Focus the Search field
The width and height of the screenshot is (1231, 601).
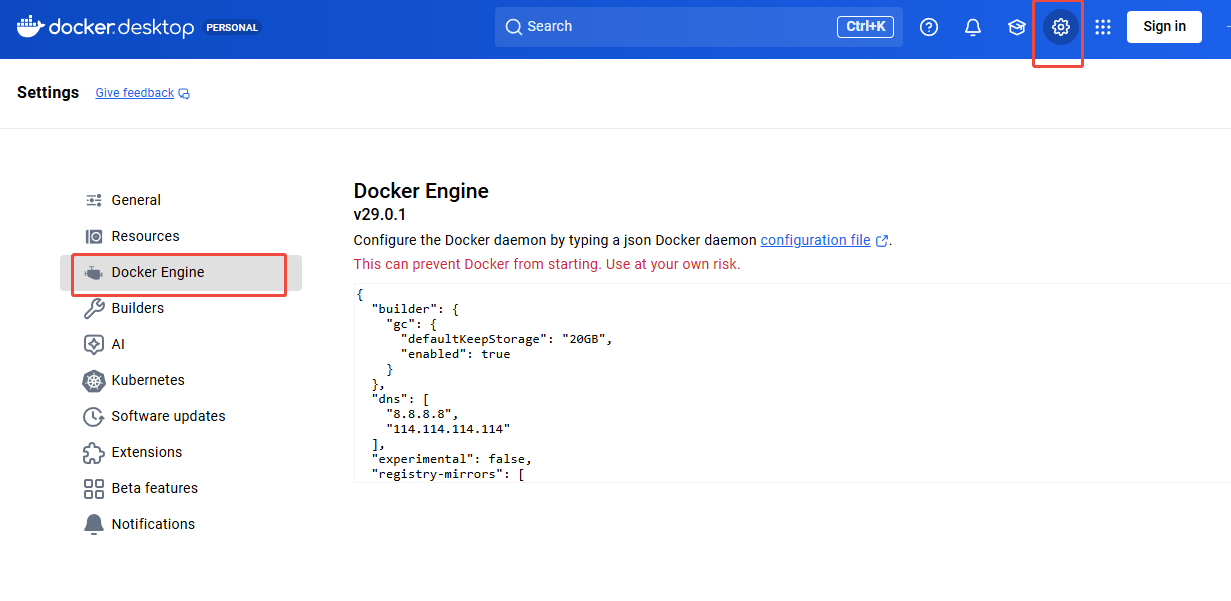pyautogui.click(x=698, y=27)
